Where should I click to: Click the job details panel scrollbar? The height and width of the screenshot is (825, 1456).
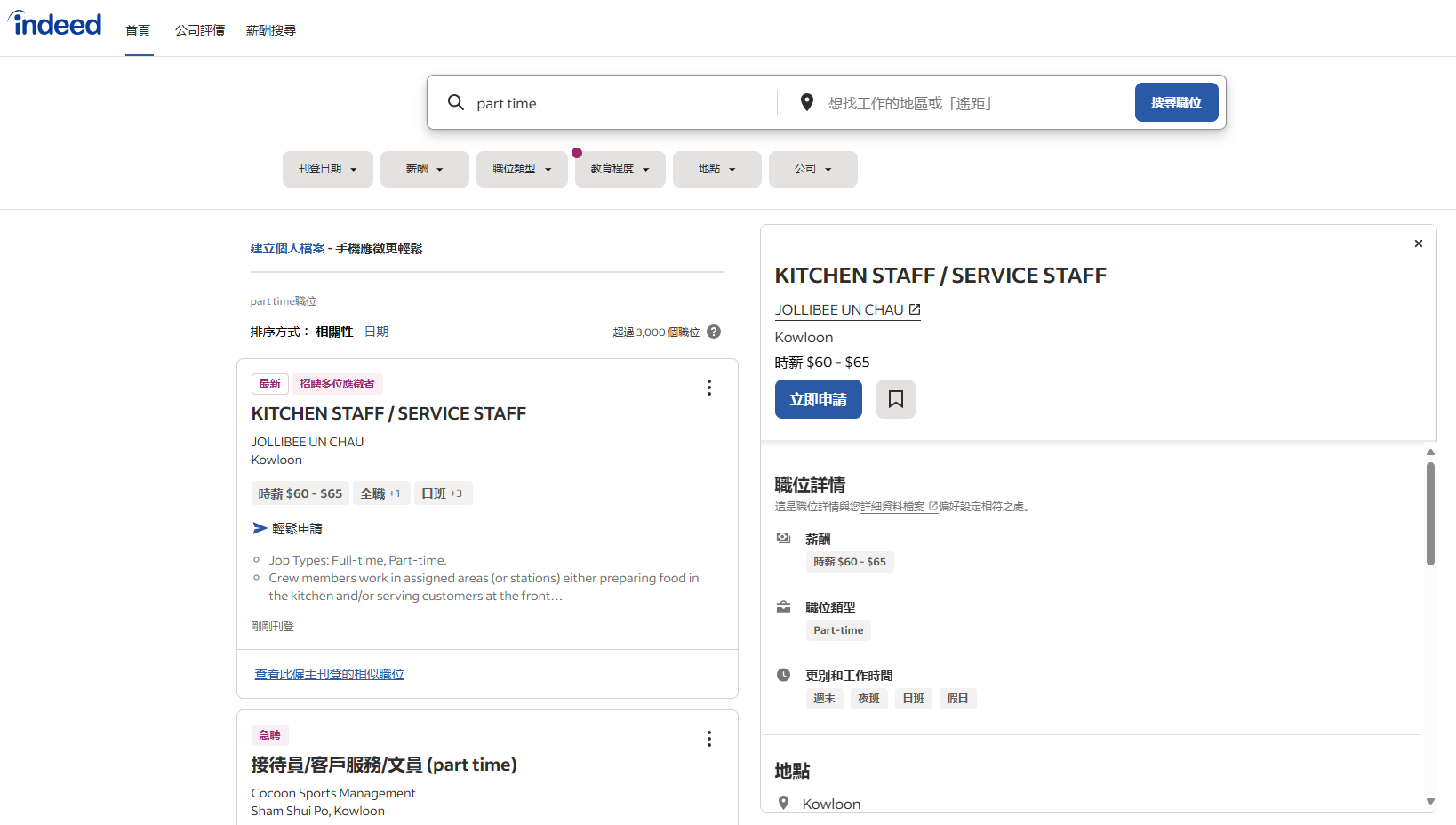[x=1430, y=513]
